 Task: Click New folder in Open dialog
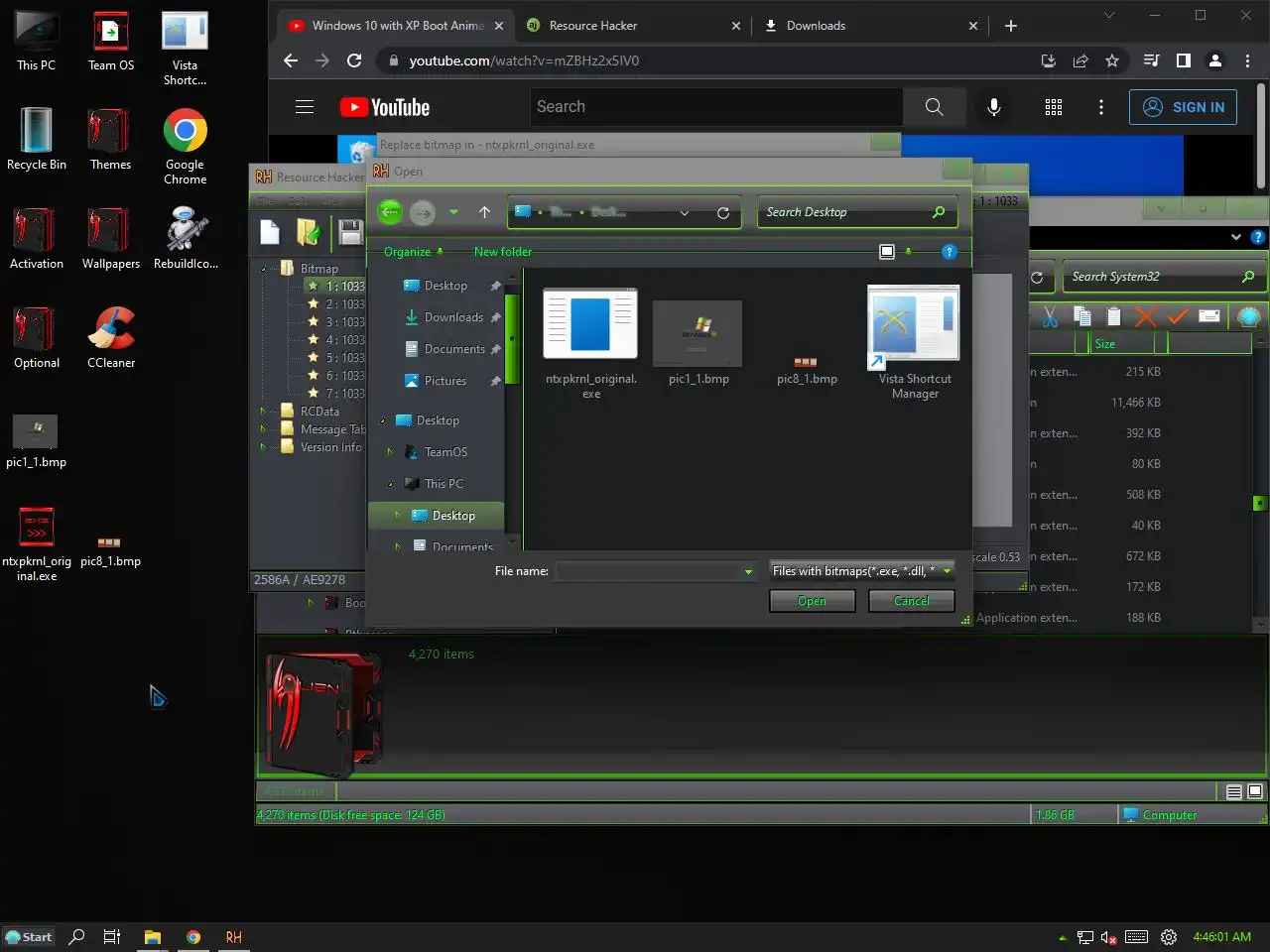click(503, 252)
